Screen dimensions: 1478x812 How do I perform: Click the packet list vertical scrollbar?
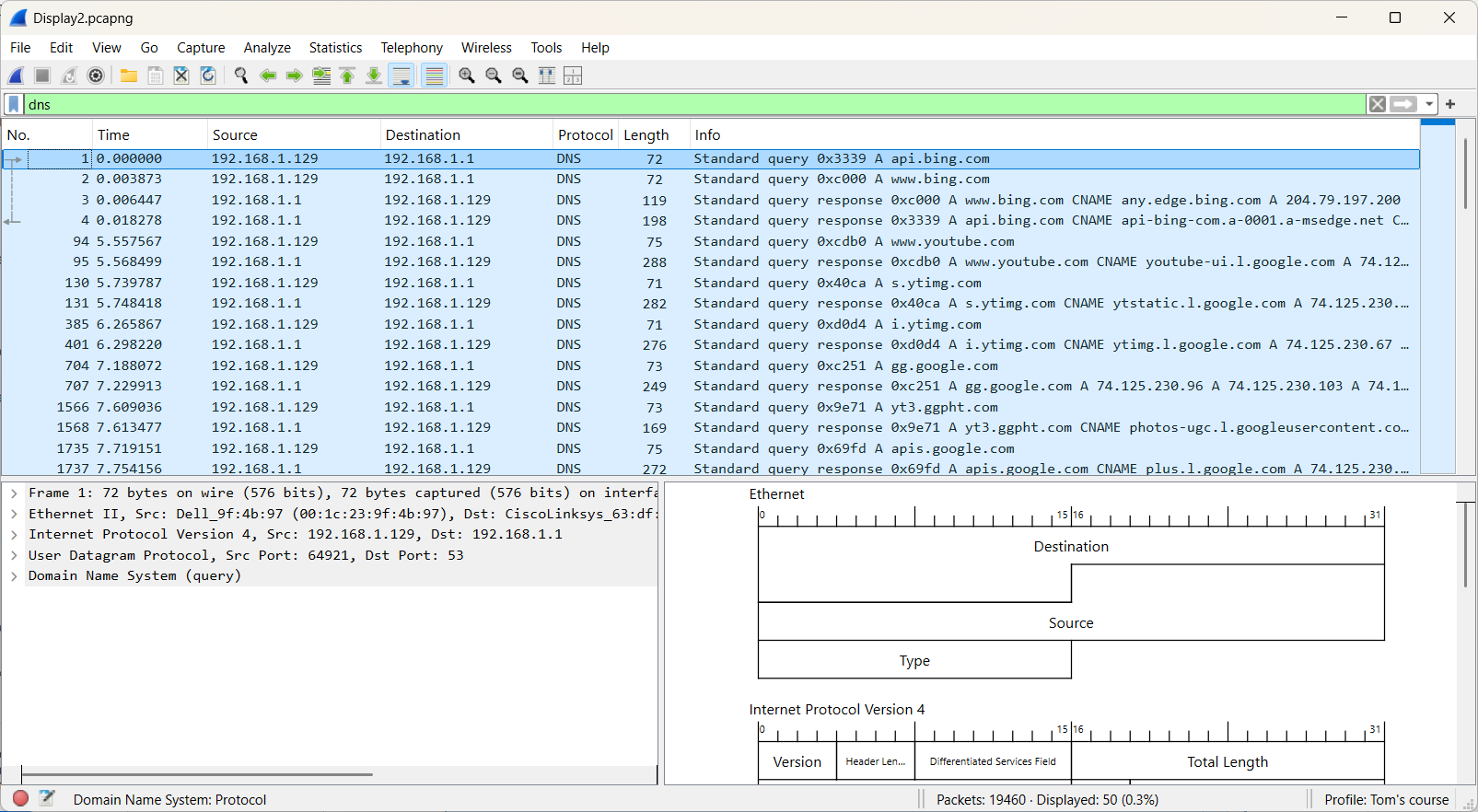[1465, 174]
